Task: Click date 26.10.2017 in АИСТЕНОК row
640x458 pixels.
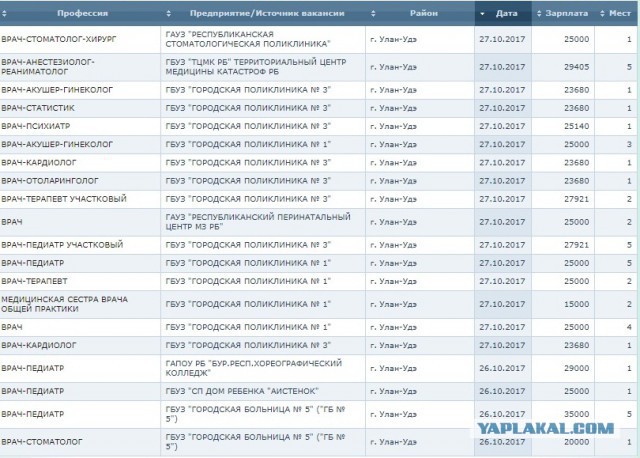Action: coord(502,391)
